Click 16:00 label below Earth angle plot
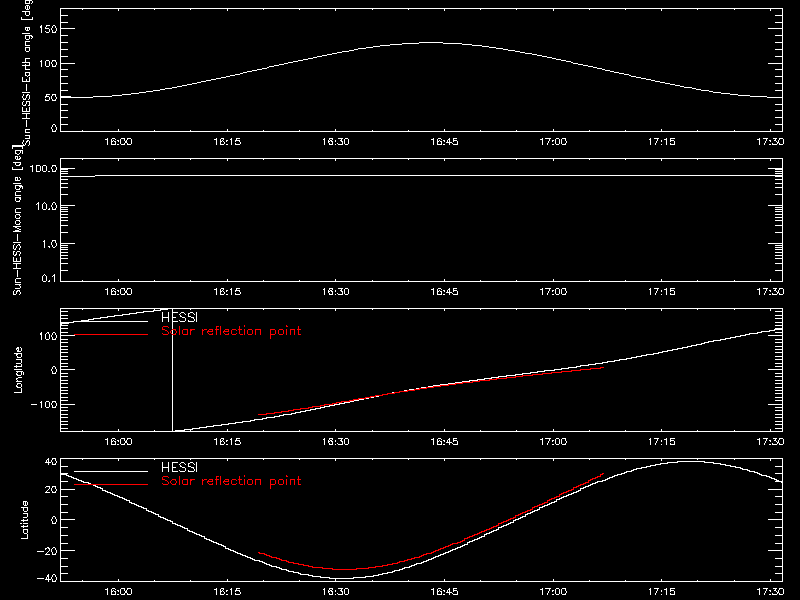Image resolution: width=800 pixels, height=600 pixels. coord(118,142)
